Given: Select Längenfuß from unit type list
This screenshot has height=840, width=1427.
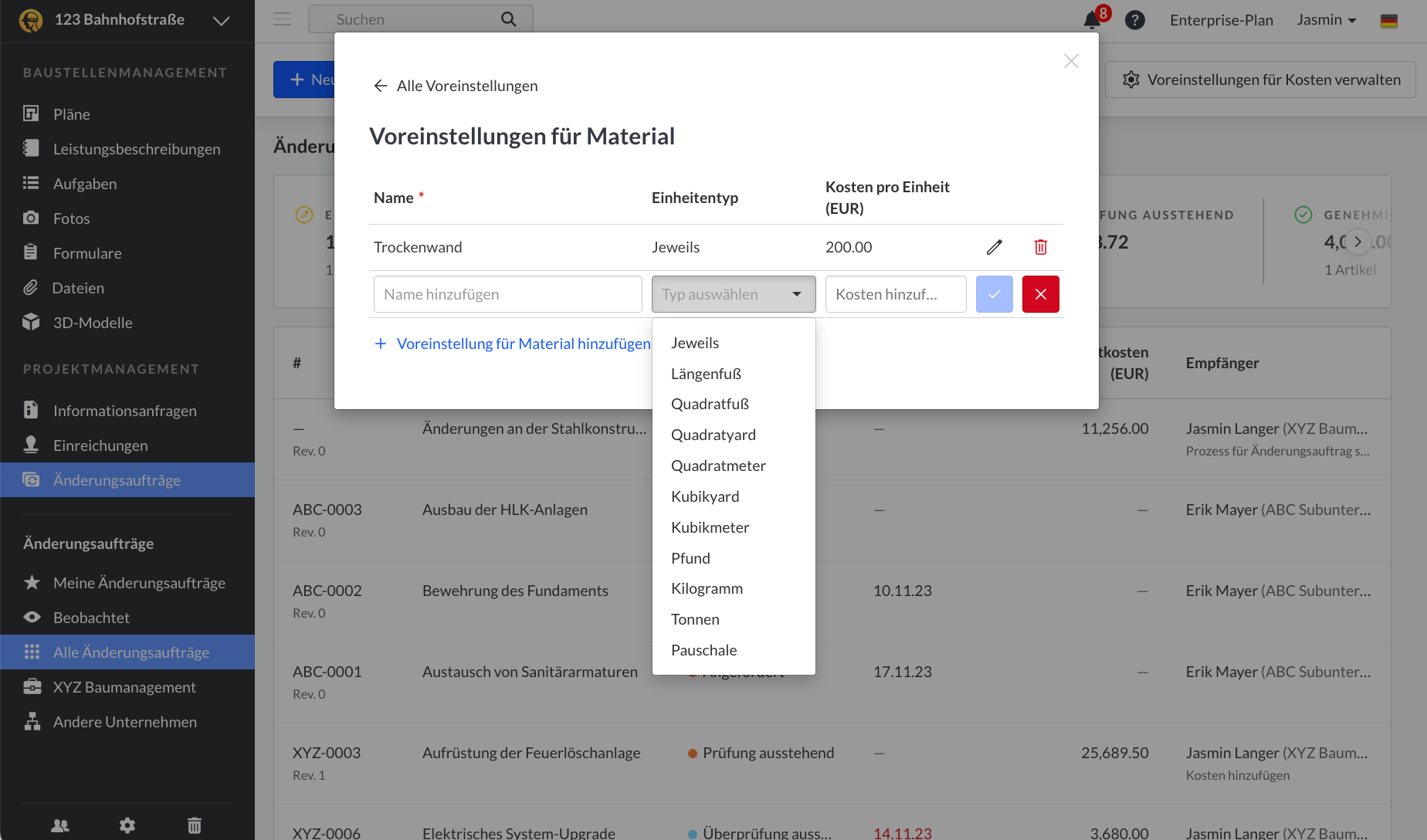Looking at the screenshot, I should click(x=734, y=374).
